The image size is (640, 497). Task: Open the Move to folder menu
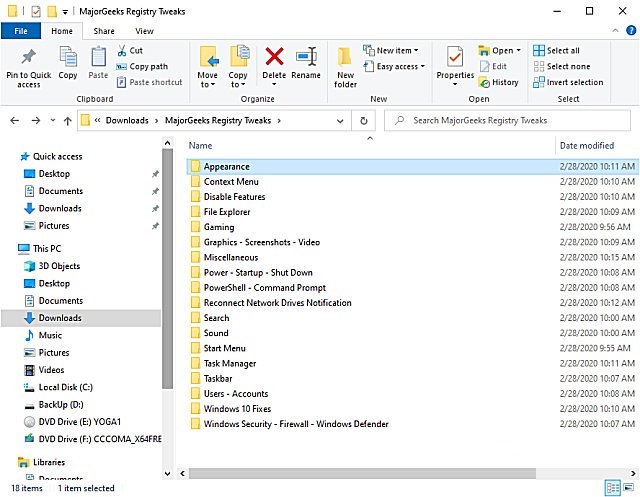point(208,67)
